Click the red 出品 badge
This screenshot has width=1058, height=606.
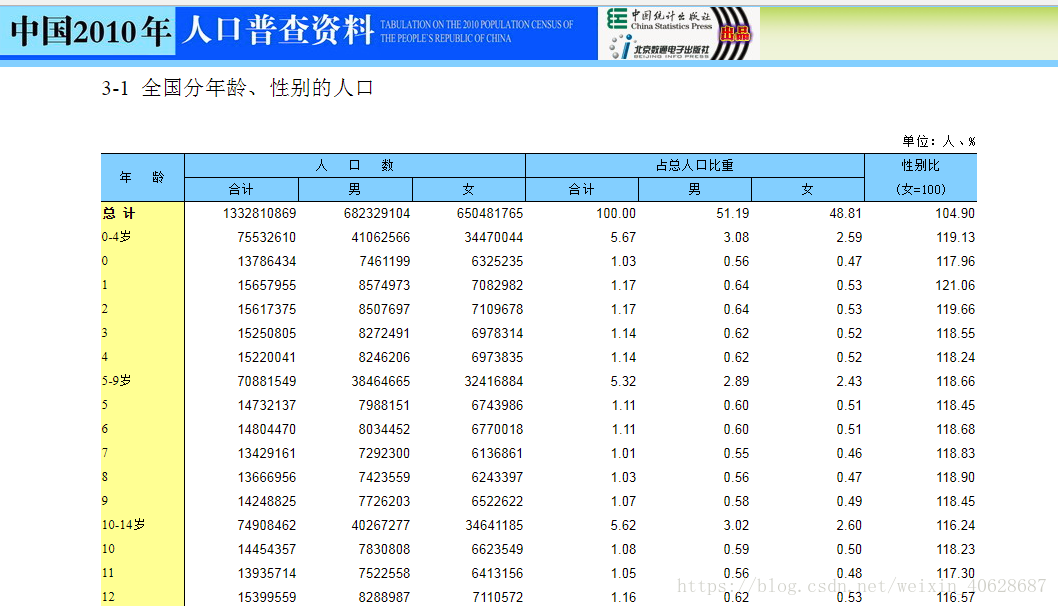(x=735, y=33)
